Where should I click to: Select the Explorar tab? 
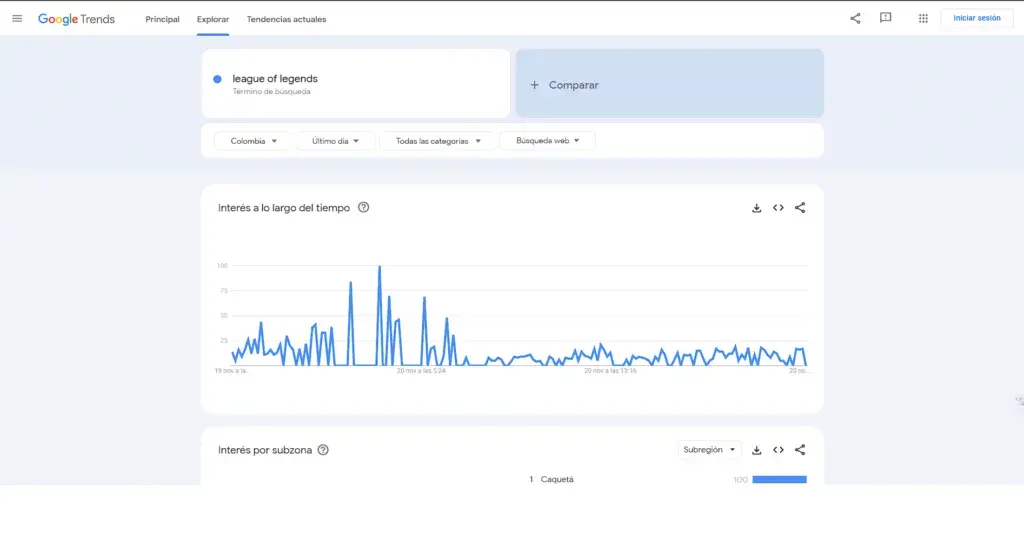coord(213,19)
